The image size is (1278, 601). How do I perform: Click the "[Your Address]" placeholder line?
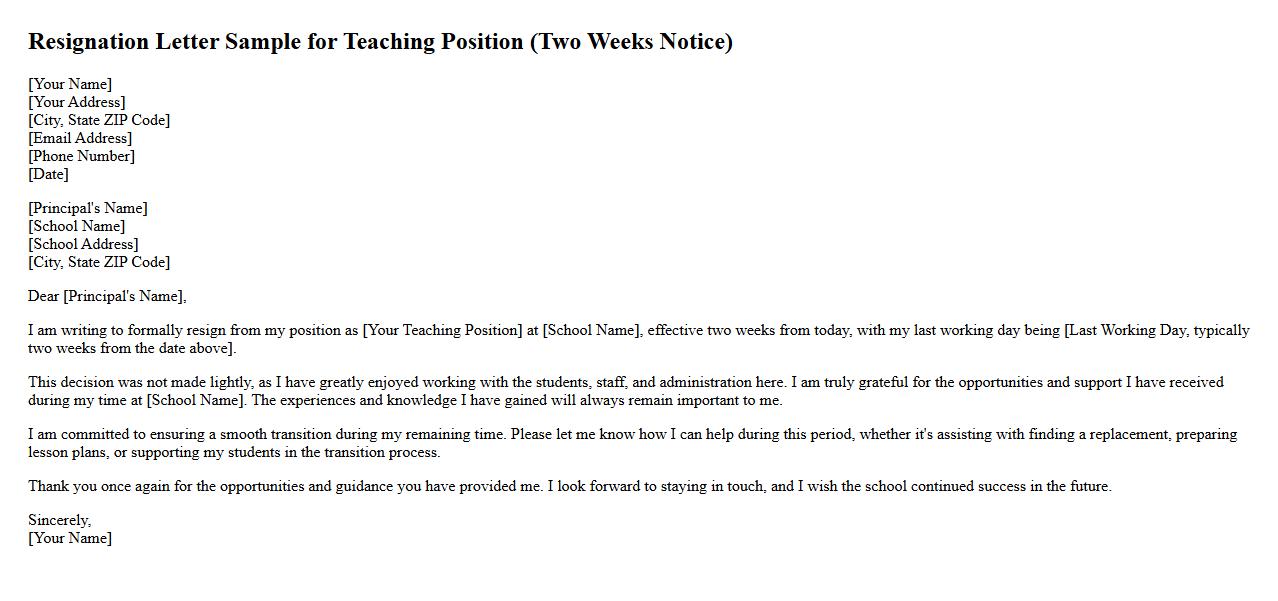(77, 102)
